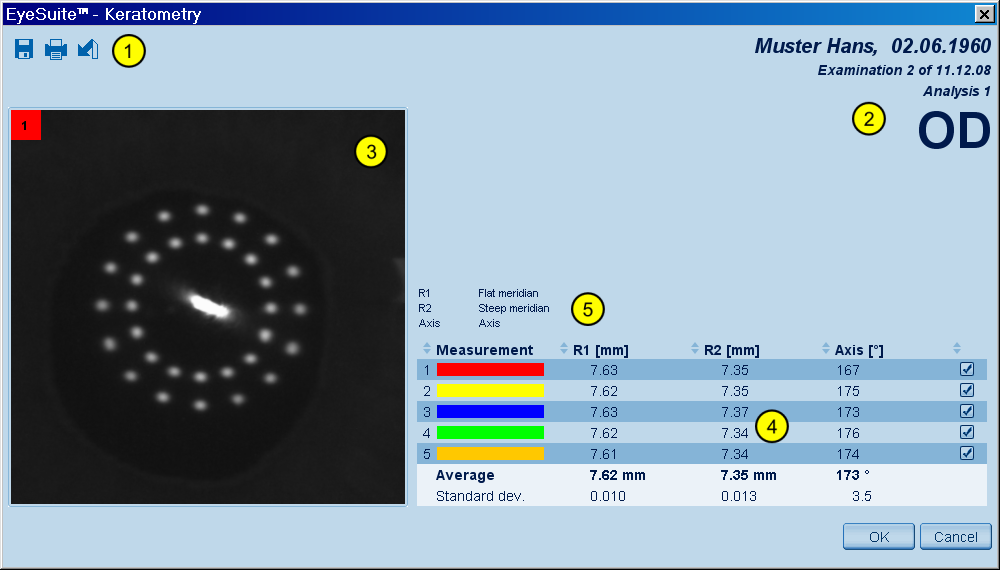Uncheck measurement 1 checkbox
The width and height of the screenshot is (1000, 570).
pos(966,370)
